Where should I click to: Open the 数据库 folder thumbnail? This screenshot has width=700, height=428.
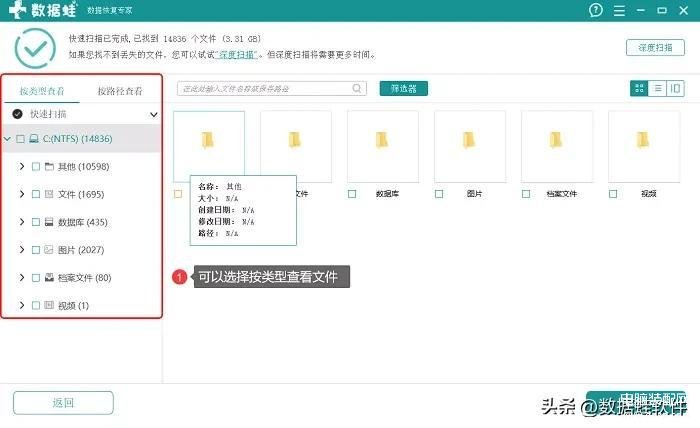[x=383, y=147]
